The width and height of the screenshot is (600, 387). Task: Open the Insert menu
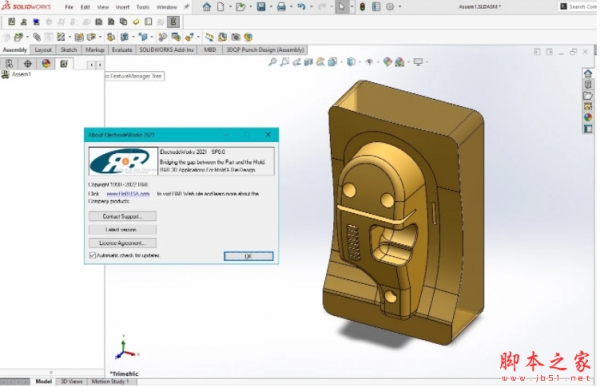[122, 7]
